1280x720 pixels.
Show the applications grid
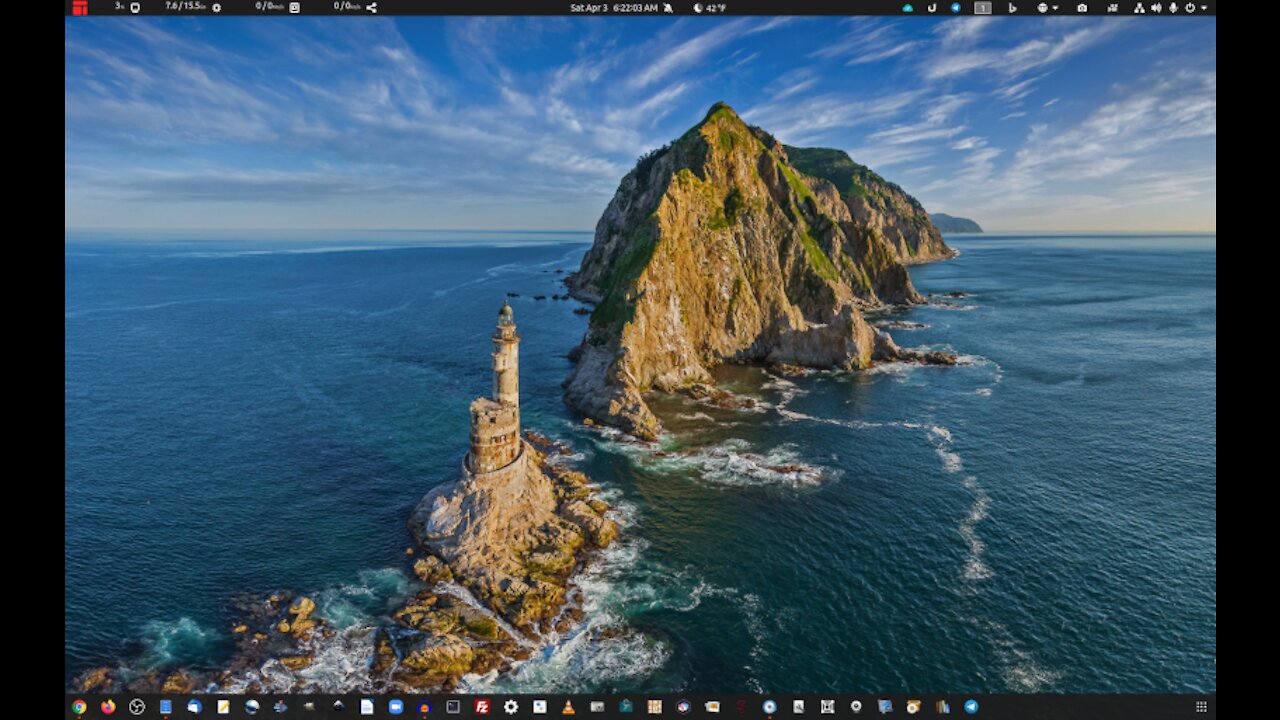(1201, 707)
